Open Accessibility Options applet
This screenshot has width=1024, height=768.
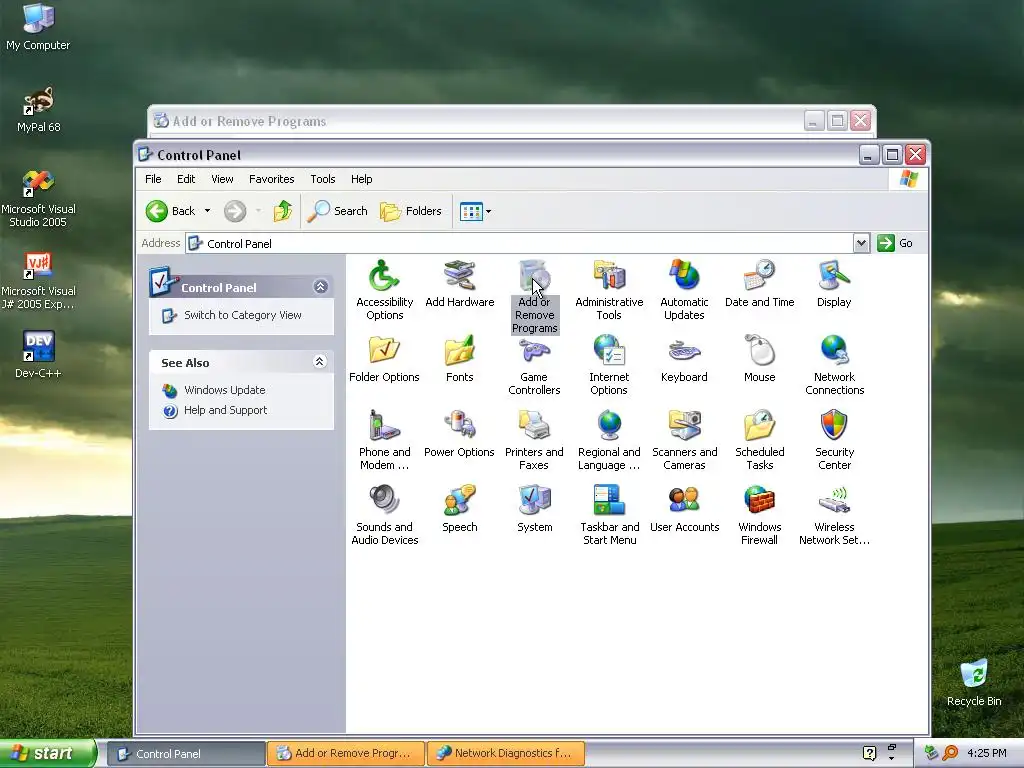coord(384,289)
